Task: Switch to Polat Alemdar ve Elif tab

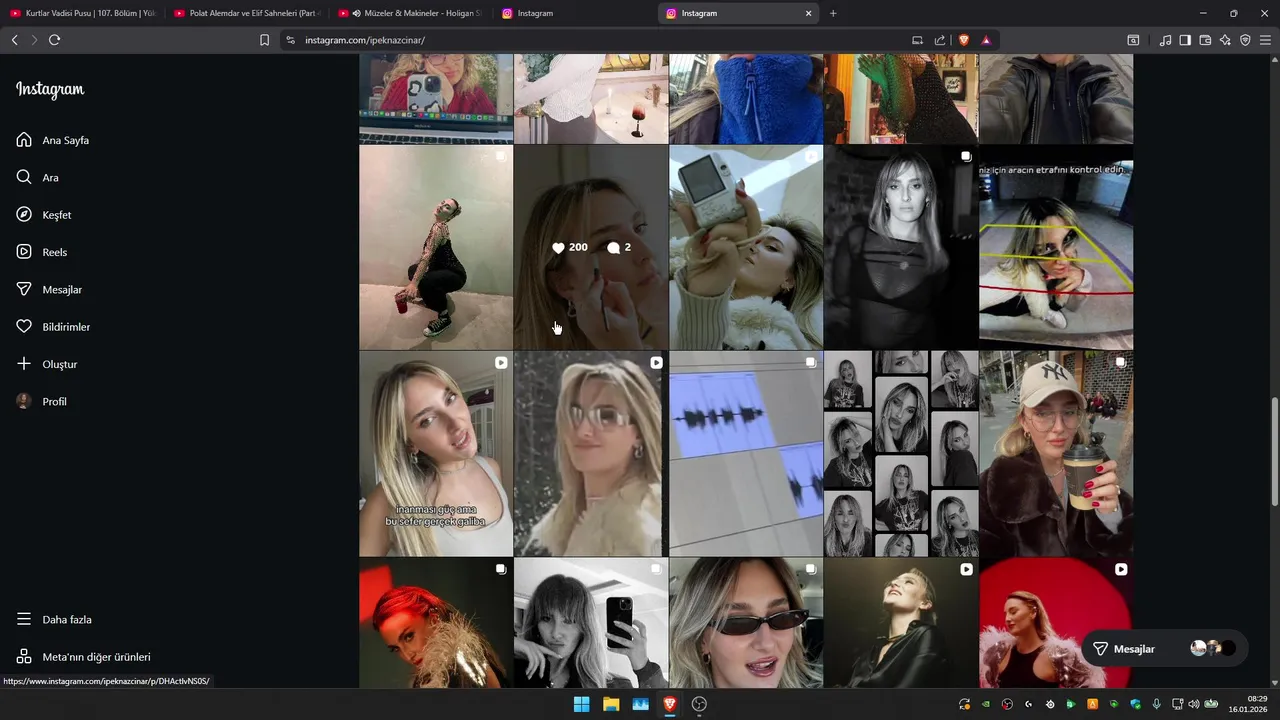Action: [x=246, y=13]
